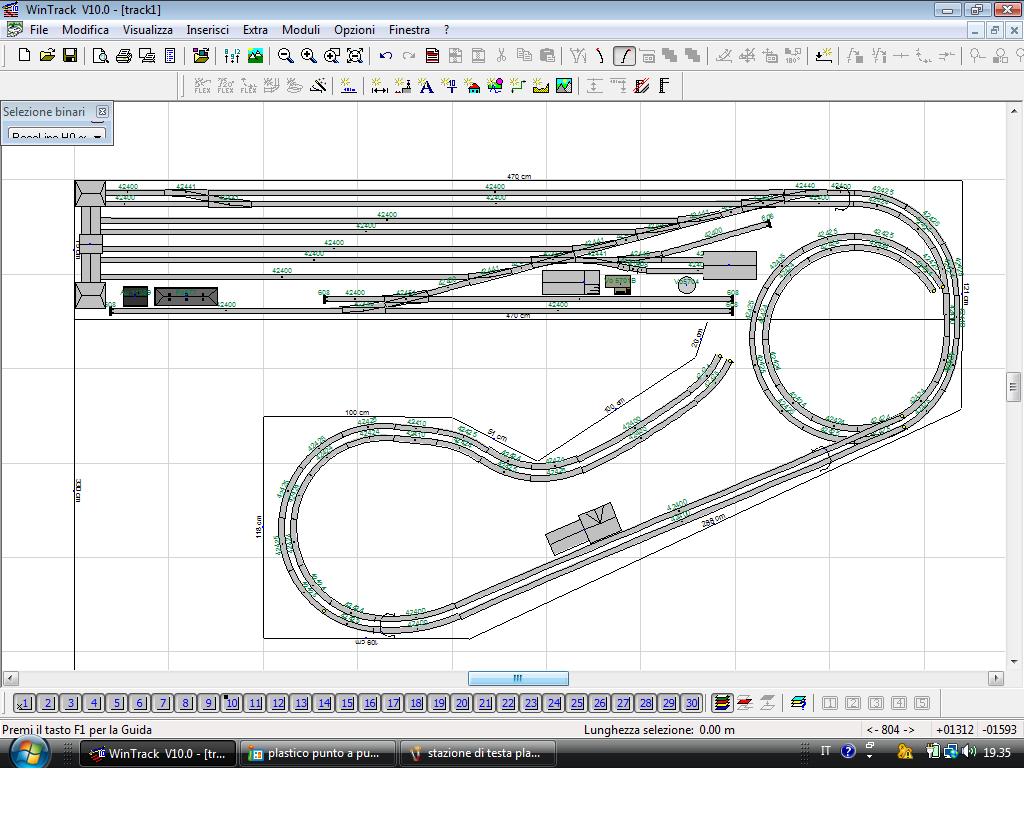
Task: Select the red curved track tool
Action: pos(600,55)
